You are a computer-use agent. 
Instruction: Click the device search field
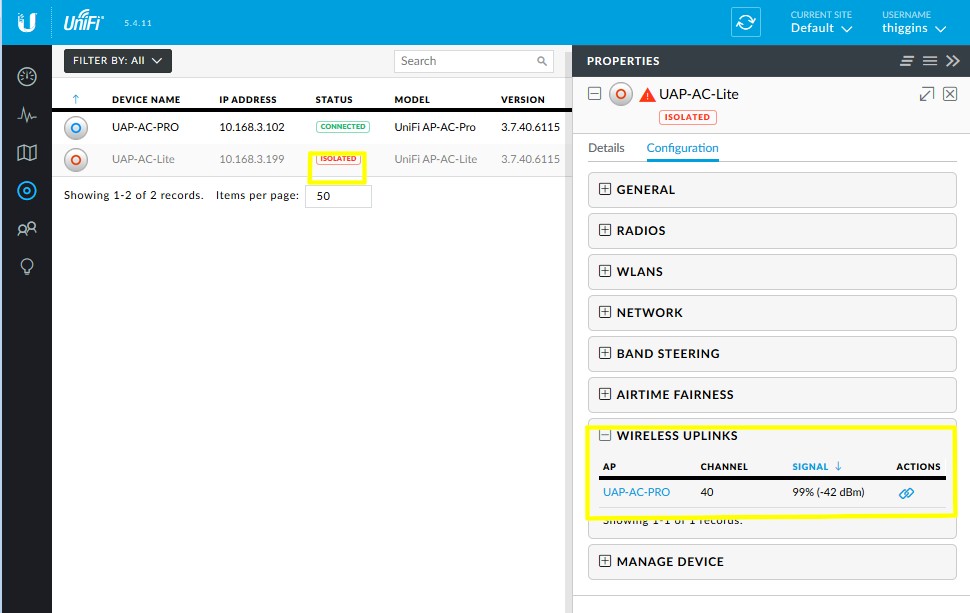click(x=473, y=61)
